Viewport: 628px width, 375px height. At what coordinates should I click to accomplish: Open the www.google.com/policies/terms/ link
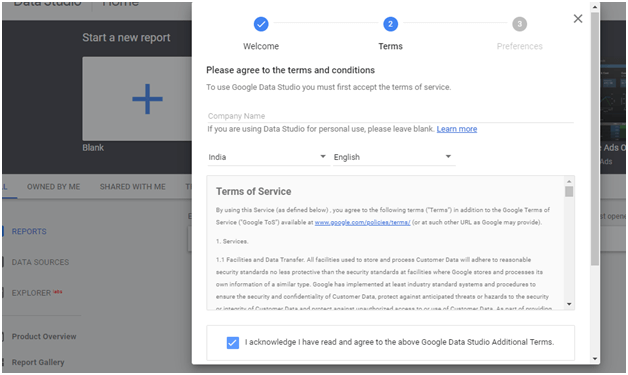[x=362, y=222]
